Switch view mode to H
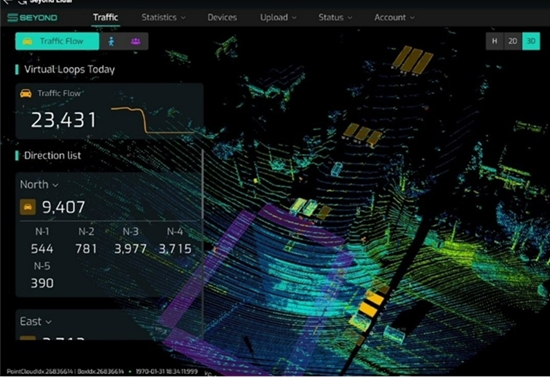Viewport: 550px width, 378px height. pos(495,41)
